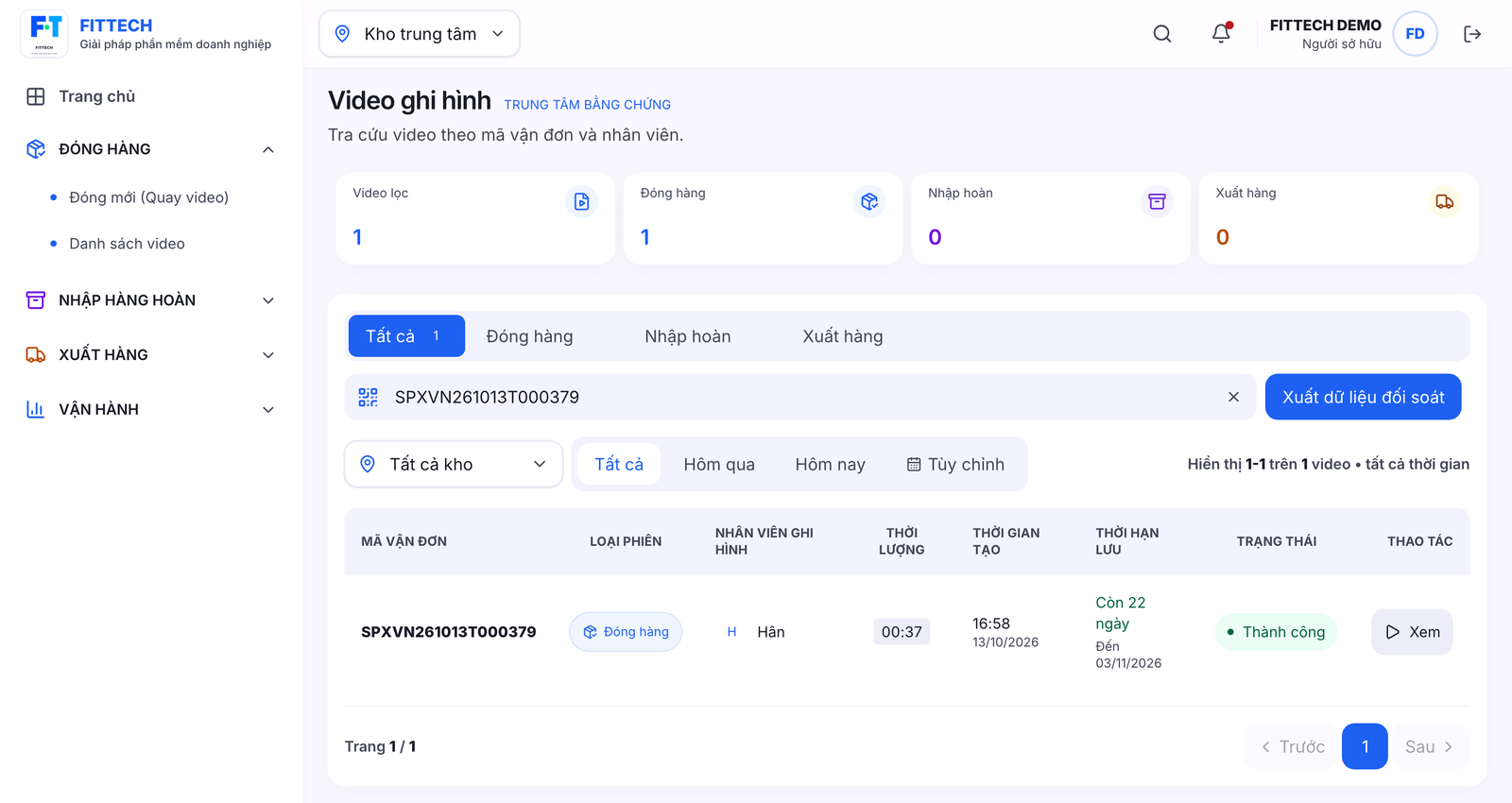1512x803 pixels.
Task: Click the FITTECH logo icon
Action: point(43,34)
